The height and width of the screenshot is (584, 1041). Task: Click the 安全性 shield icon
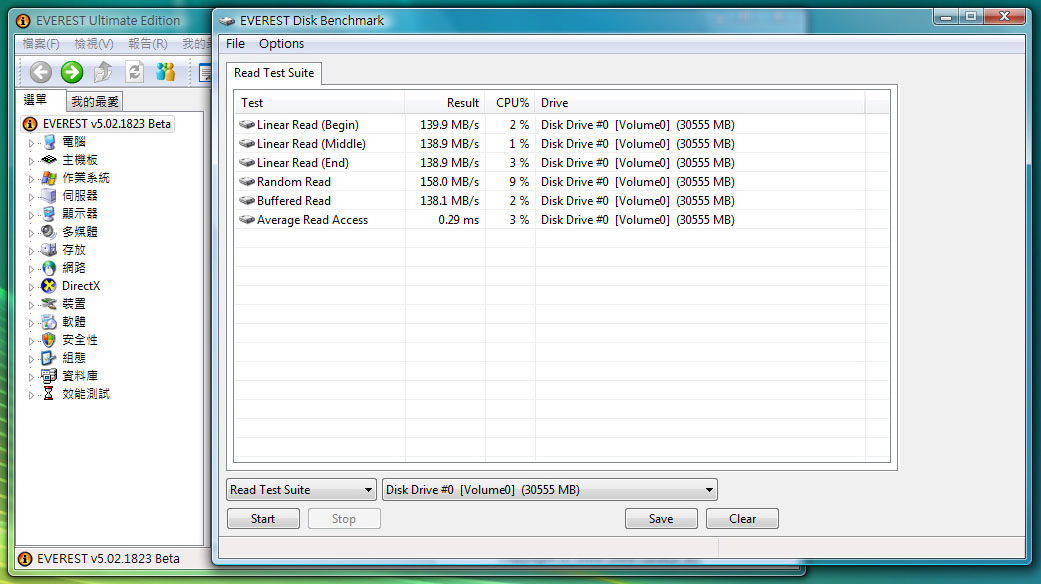pos(48,340)
